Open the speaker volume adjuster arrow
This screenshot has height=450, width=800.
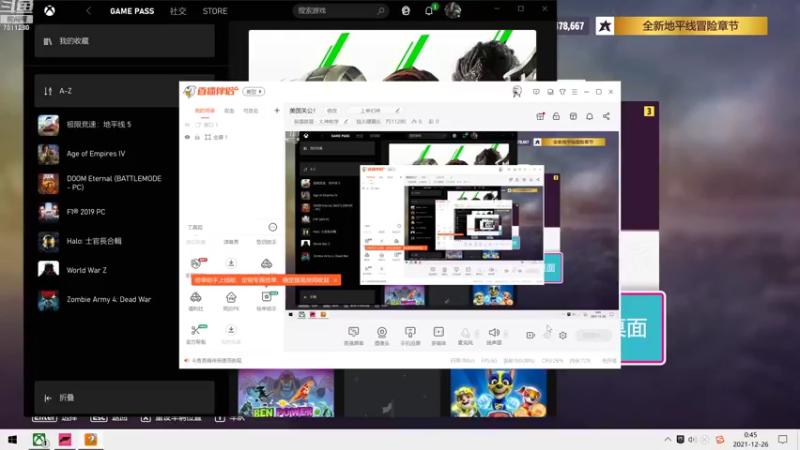tap(506, 334)
